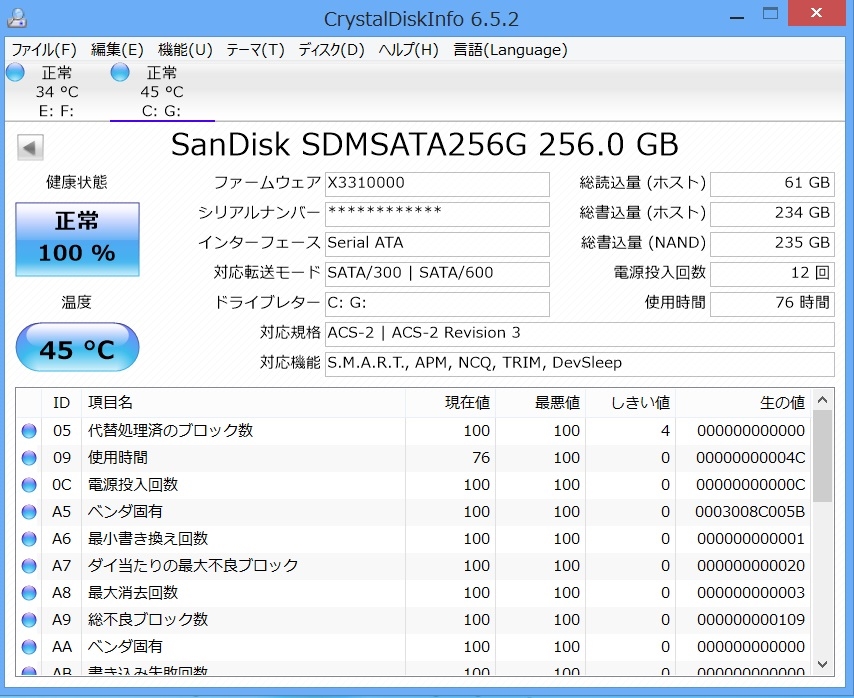Open the 機能(U) menu
Viewport: 854px width, 698px height.
(x=185, y=50)
